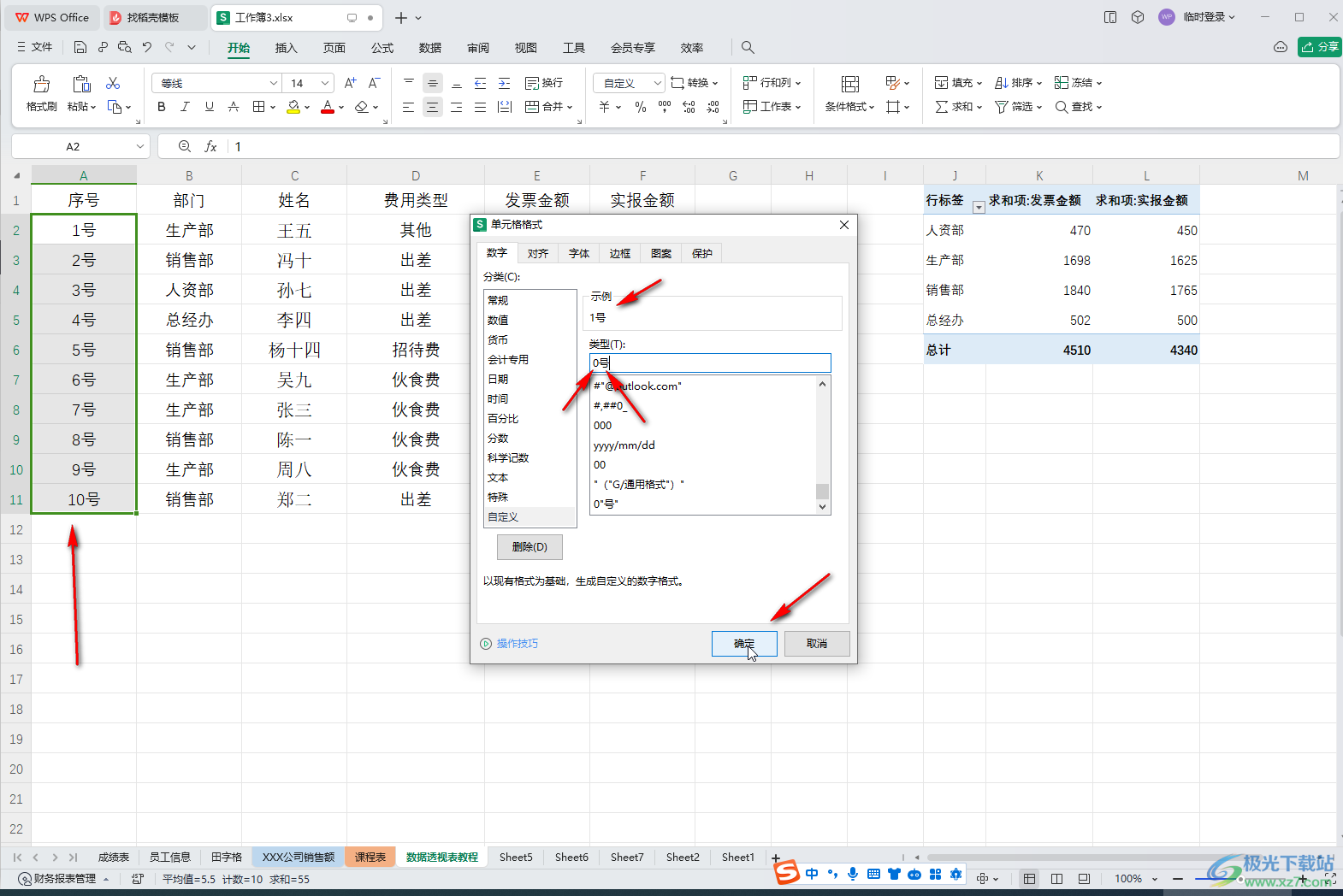Screen dimensions: 1343x896
Task: Click the Save icon in quick access bar
Action: (80, 47)
